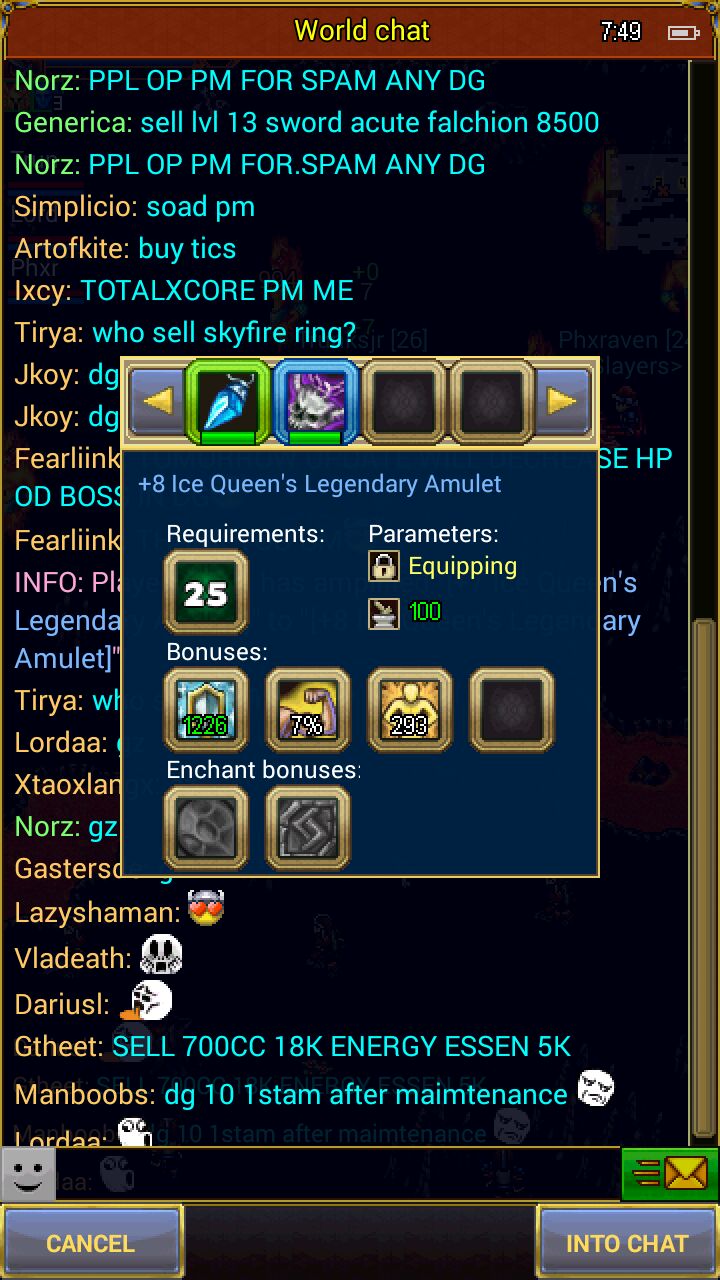The width and height of the screenshot is (720, 1280).
Task: Select the blue crystal amulet item slot
Action: (228, 402)
